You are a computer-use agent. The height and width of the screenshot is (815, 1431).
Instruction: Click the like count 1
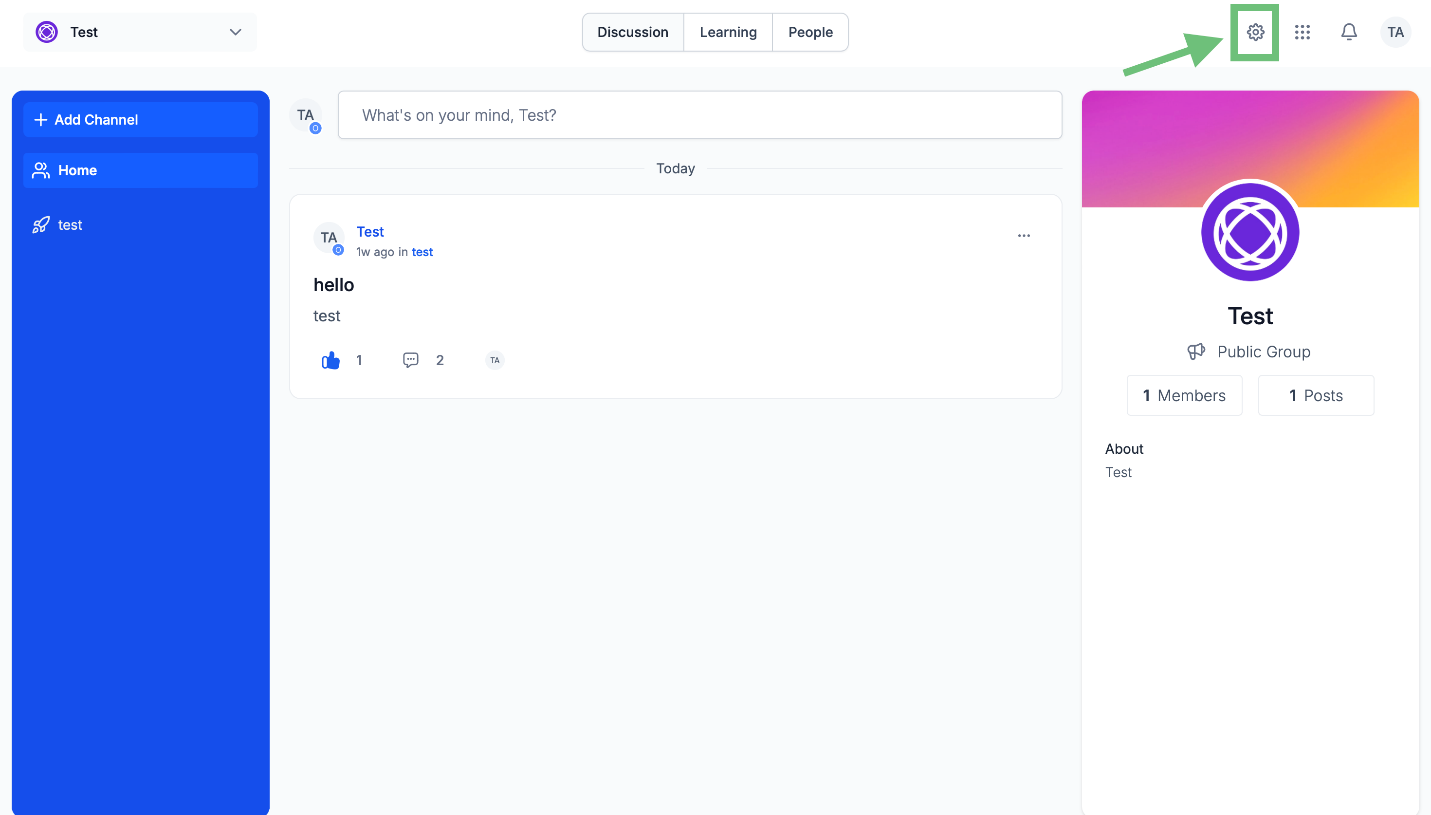click(x=359, y=360)
